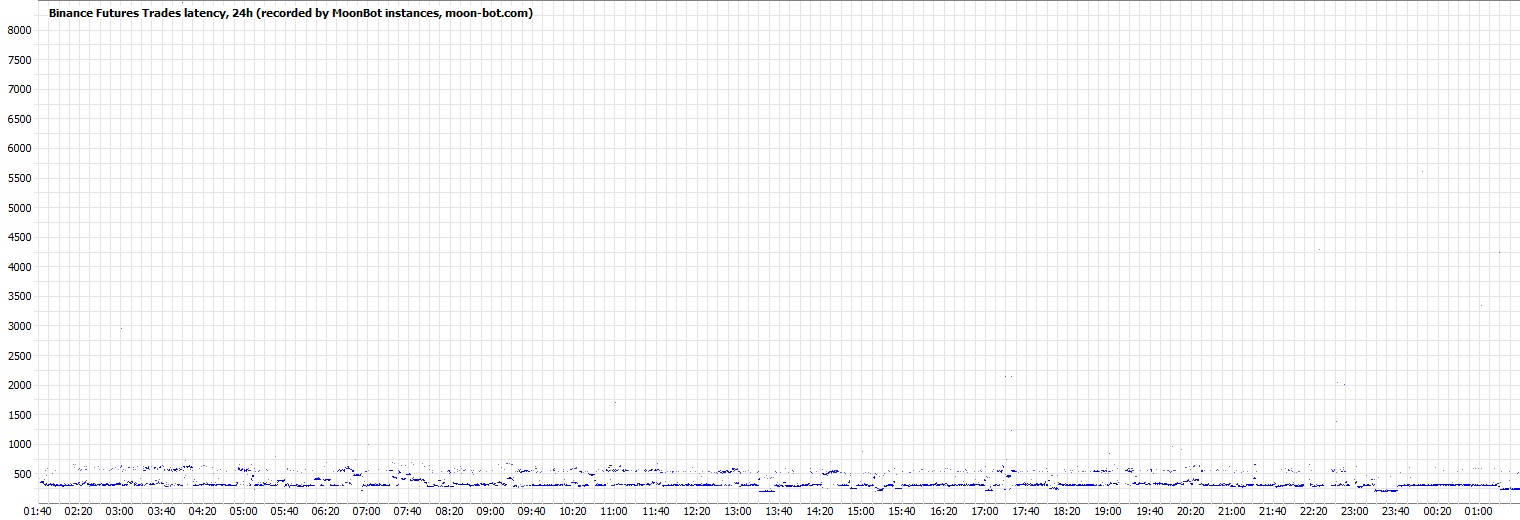Screen dimensions: 1520x520
Task: Click the 08:20 time label
Action: click(449, 511)
